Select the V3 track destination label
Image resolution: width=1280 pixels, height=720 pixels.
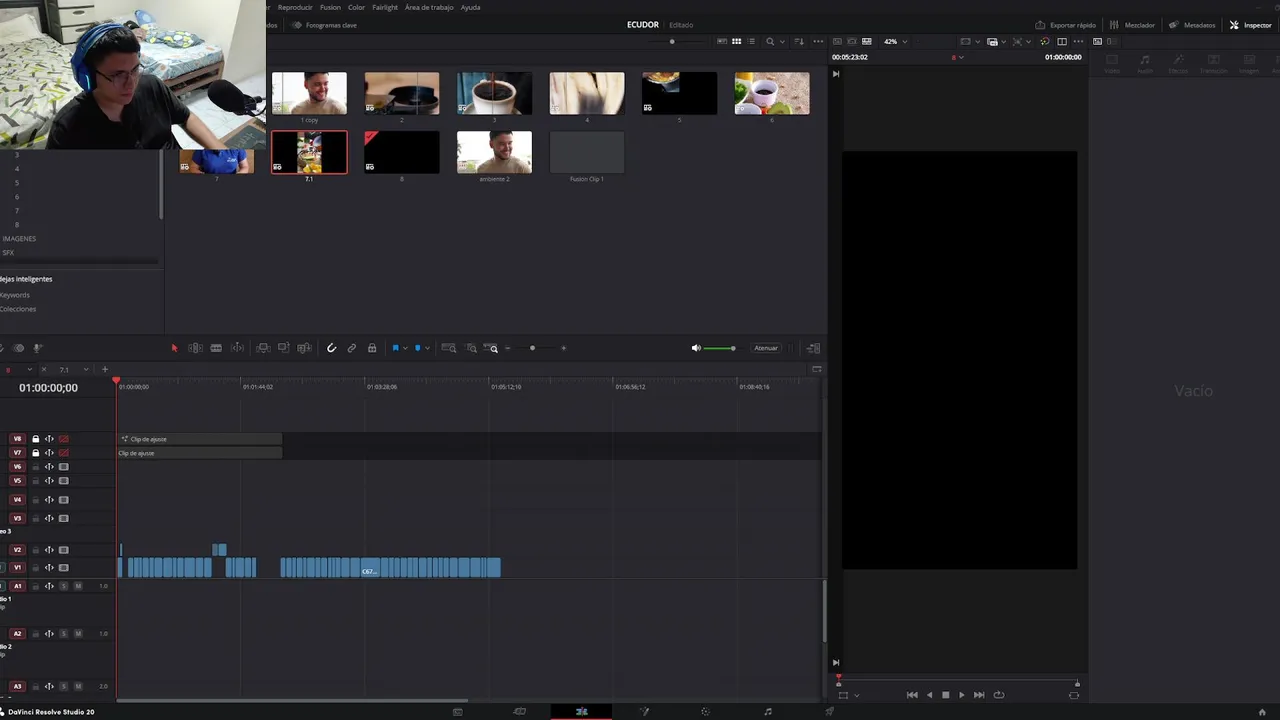coord(17,518)
